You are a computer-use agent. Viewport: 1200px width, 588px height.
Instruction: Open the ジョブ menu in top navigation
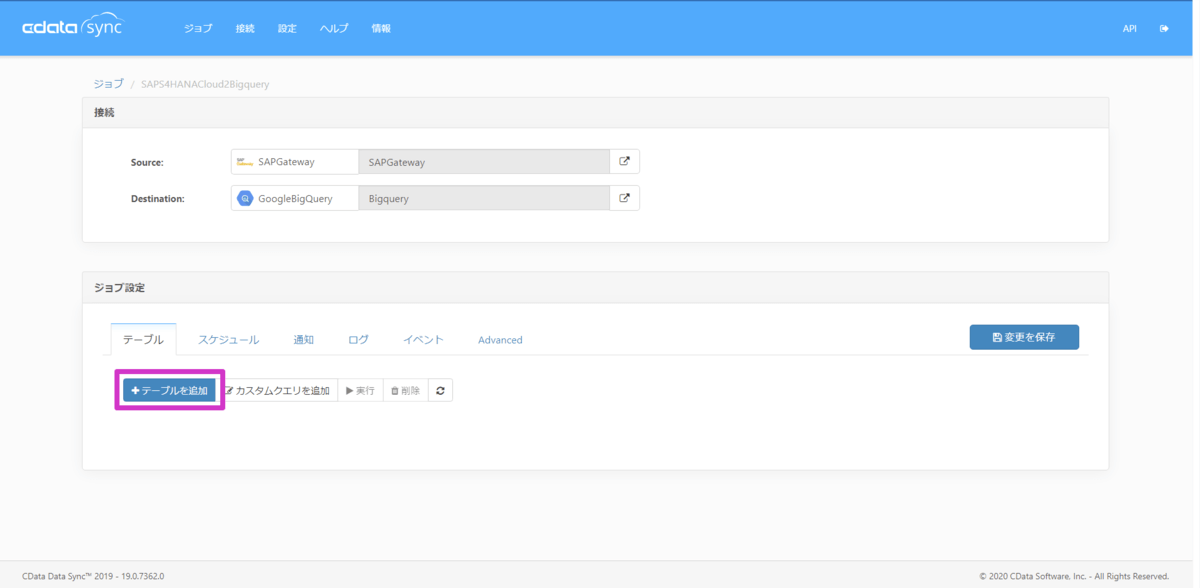198,28
